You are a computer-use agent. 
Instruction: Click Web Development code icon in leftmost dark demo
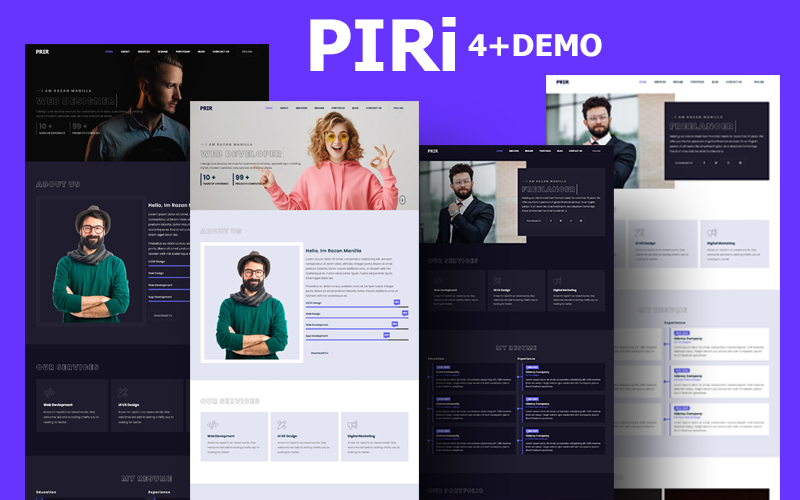47,392
